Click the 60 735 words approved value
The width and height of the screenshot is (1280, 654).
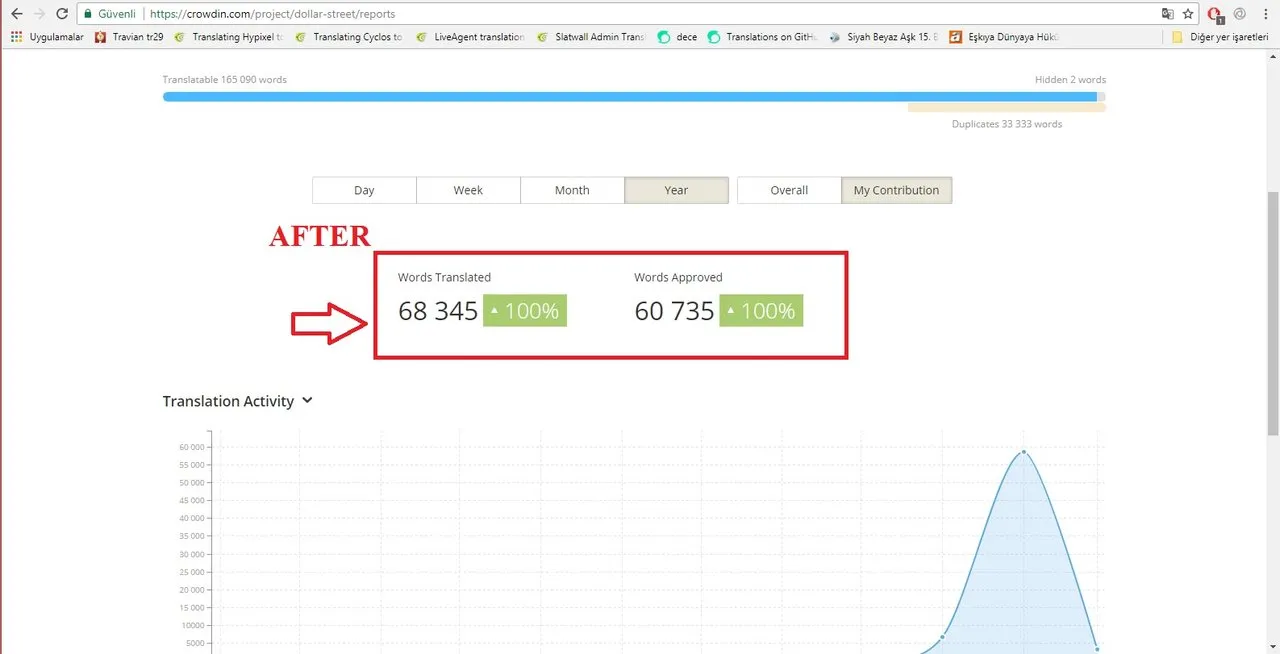[674, 311]
